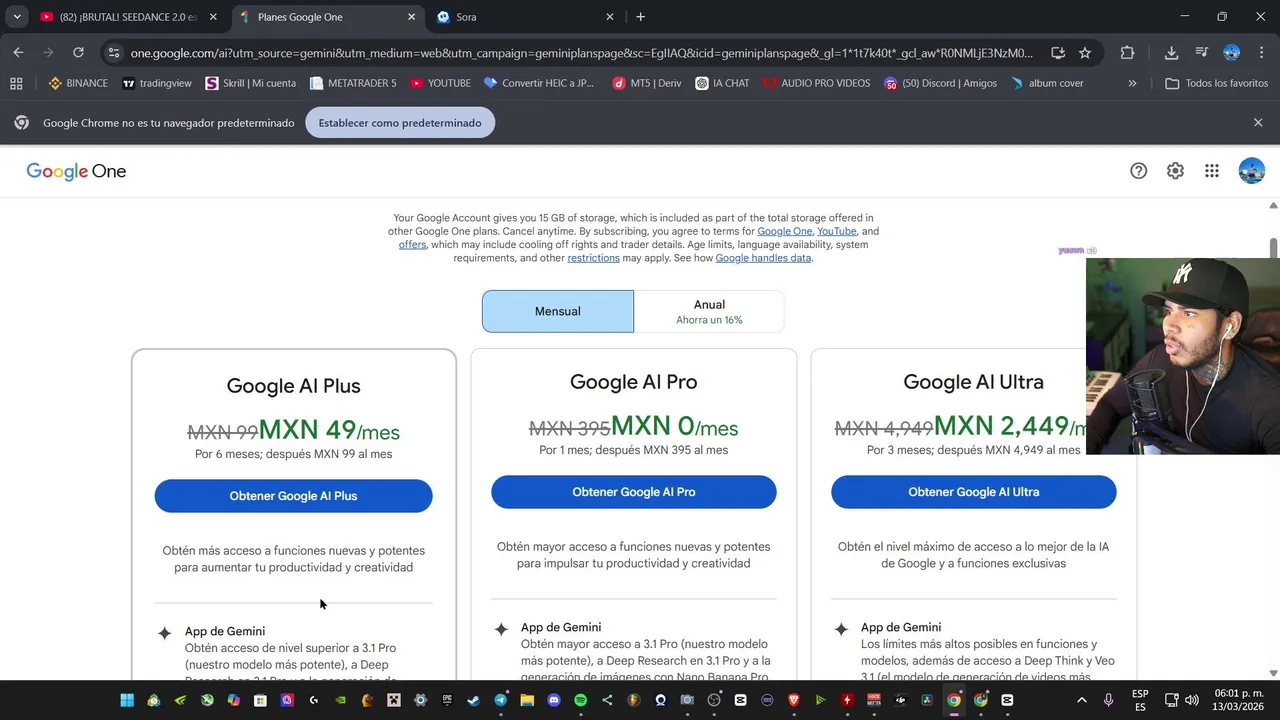This screenshot has width=1280, height=720.
Task: Open the Chrome extensions puzzle icon
Action: pyautogui.click(x=1127, y=52)
